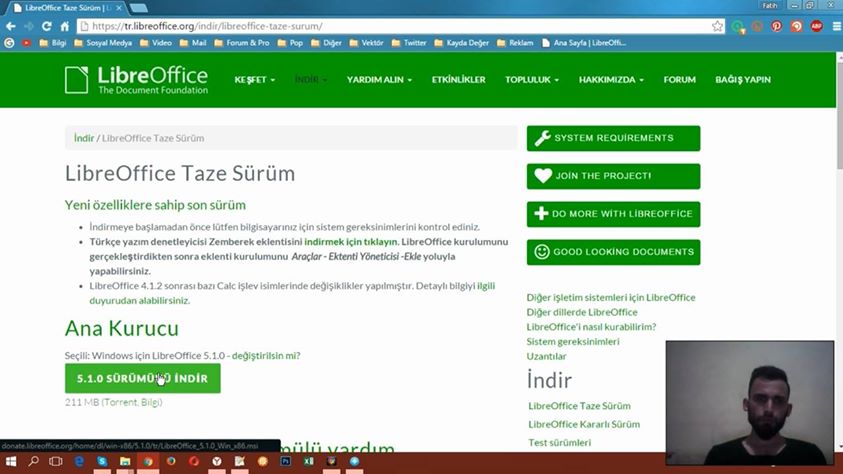Open Windows Start menu
The height and width of the screenshot is (474, 843).
click(x=11, y=462)
